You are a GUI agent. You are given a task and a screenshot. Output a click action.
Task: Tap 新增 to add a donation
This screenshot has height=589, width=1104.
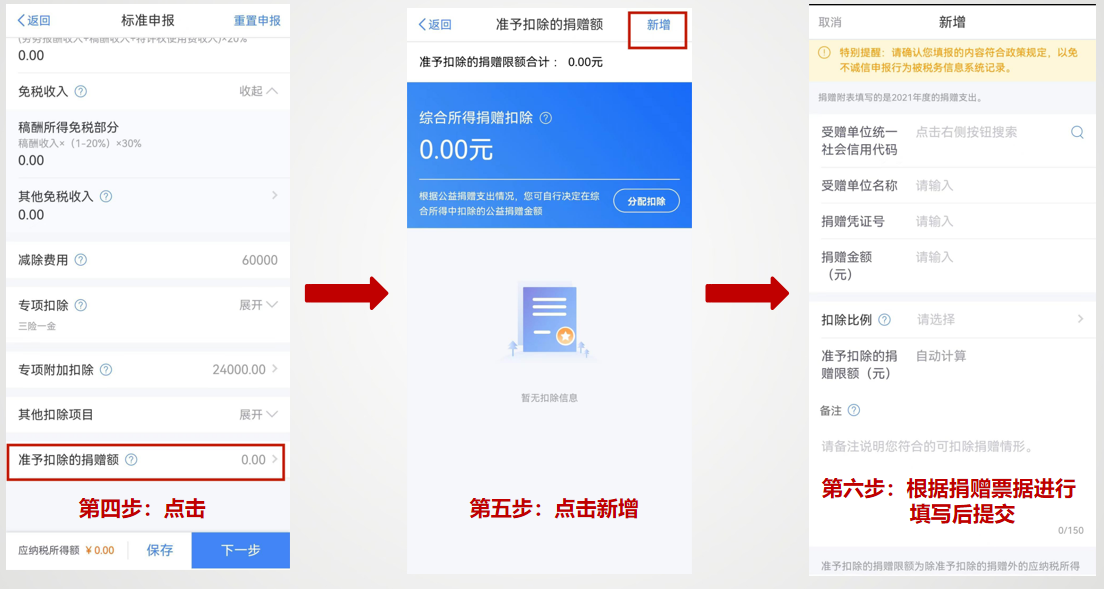[658, 25]
